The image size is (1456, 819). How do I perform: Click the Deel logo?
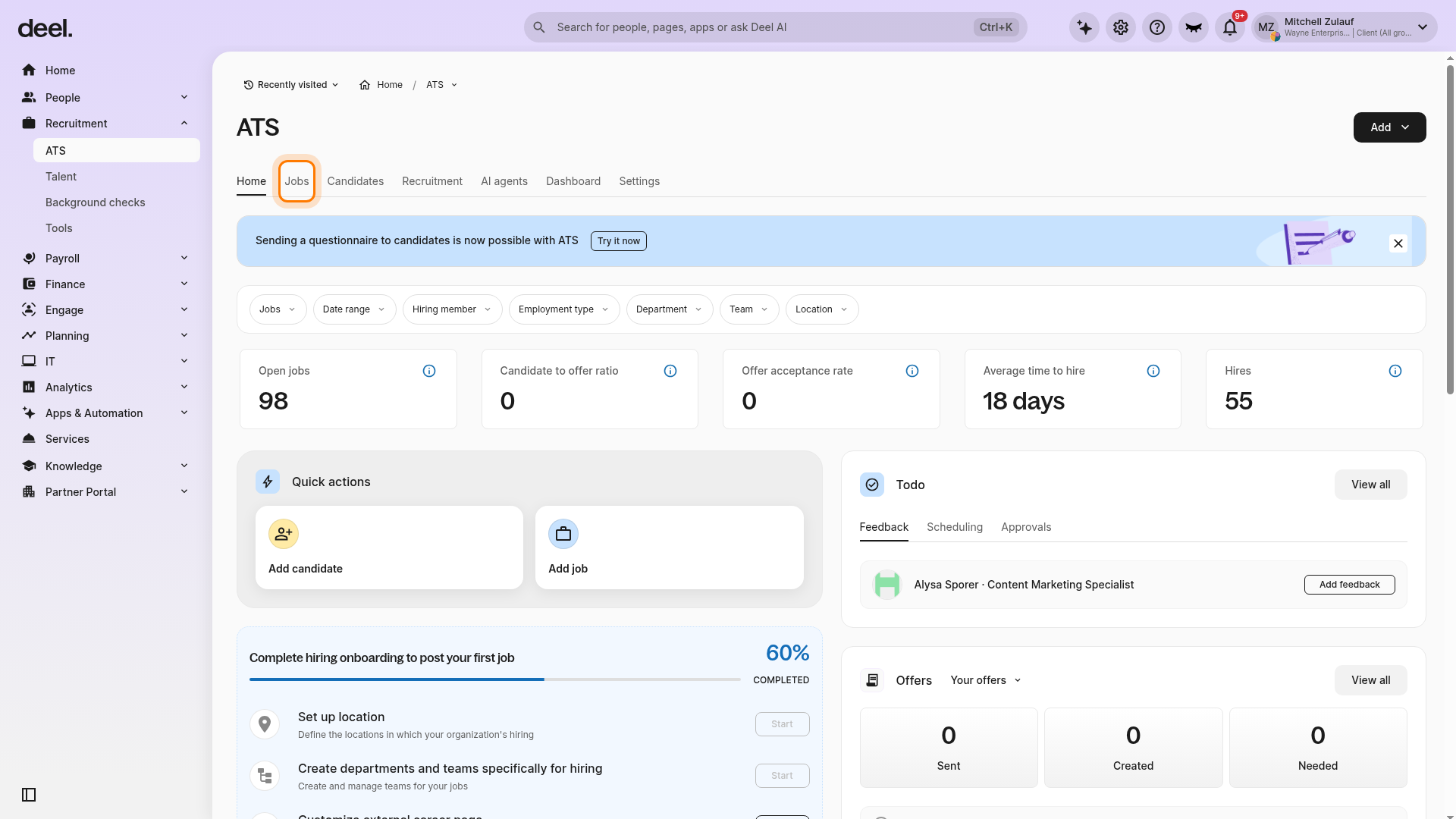tap(45, 29)
